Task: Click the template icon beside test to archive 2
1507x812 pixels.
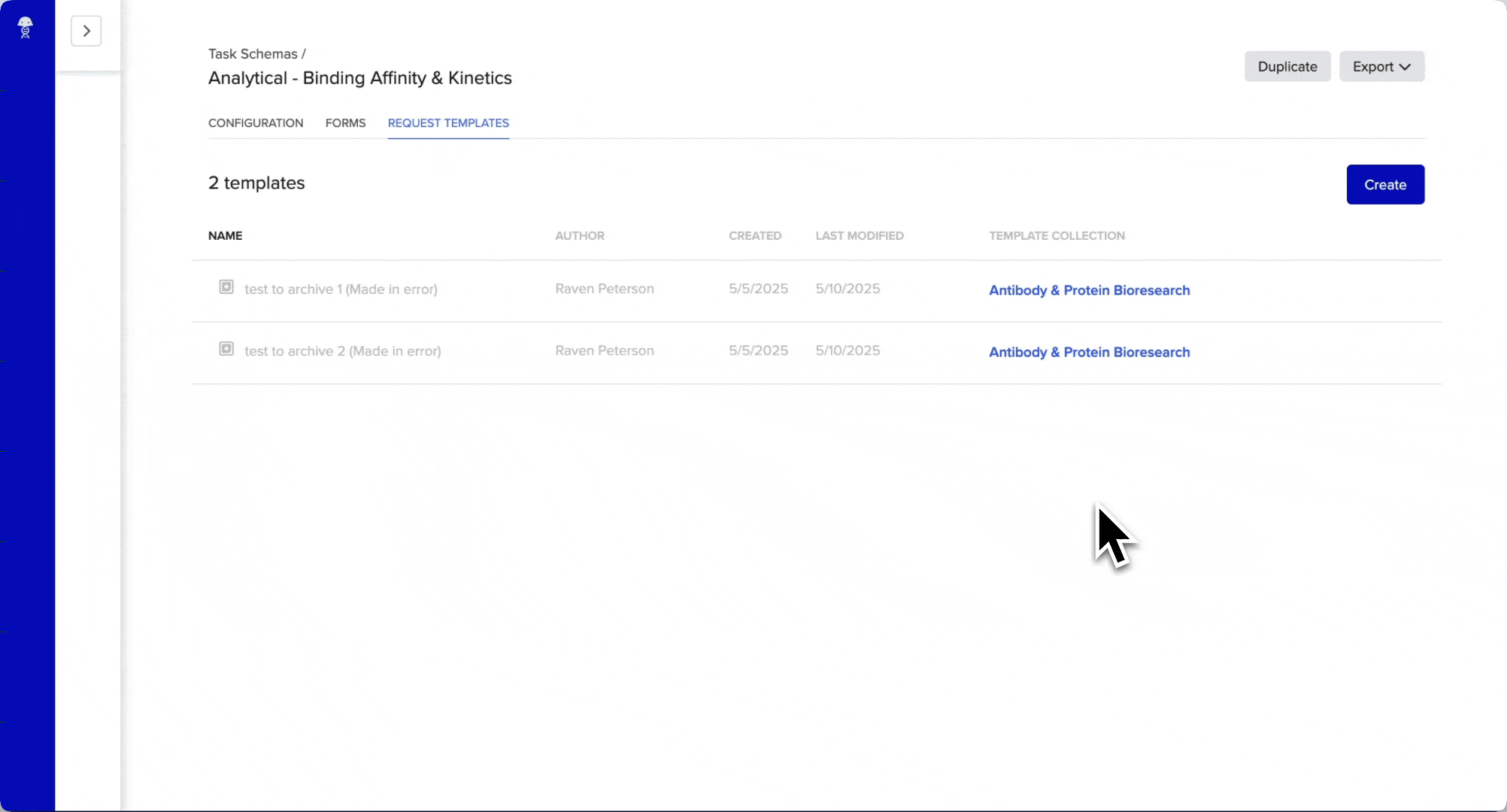Action: click(226, 349)
